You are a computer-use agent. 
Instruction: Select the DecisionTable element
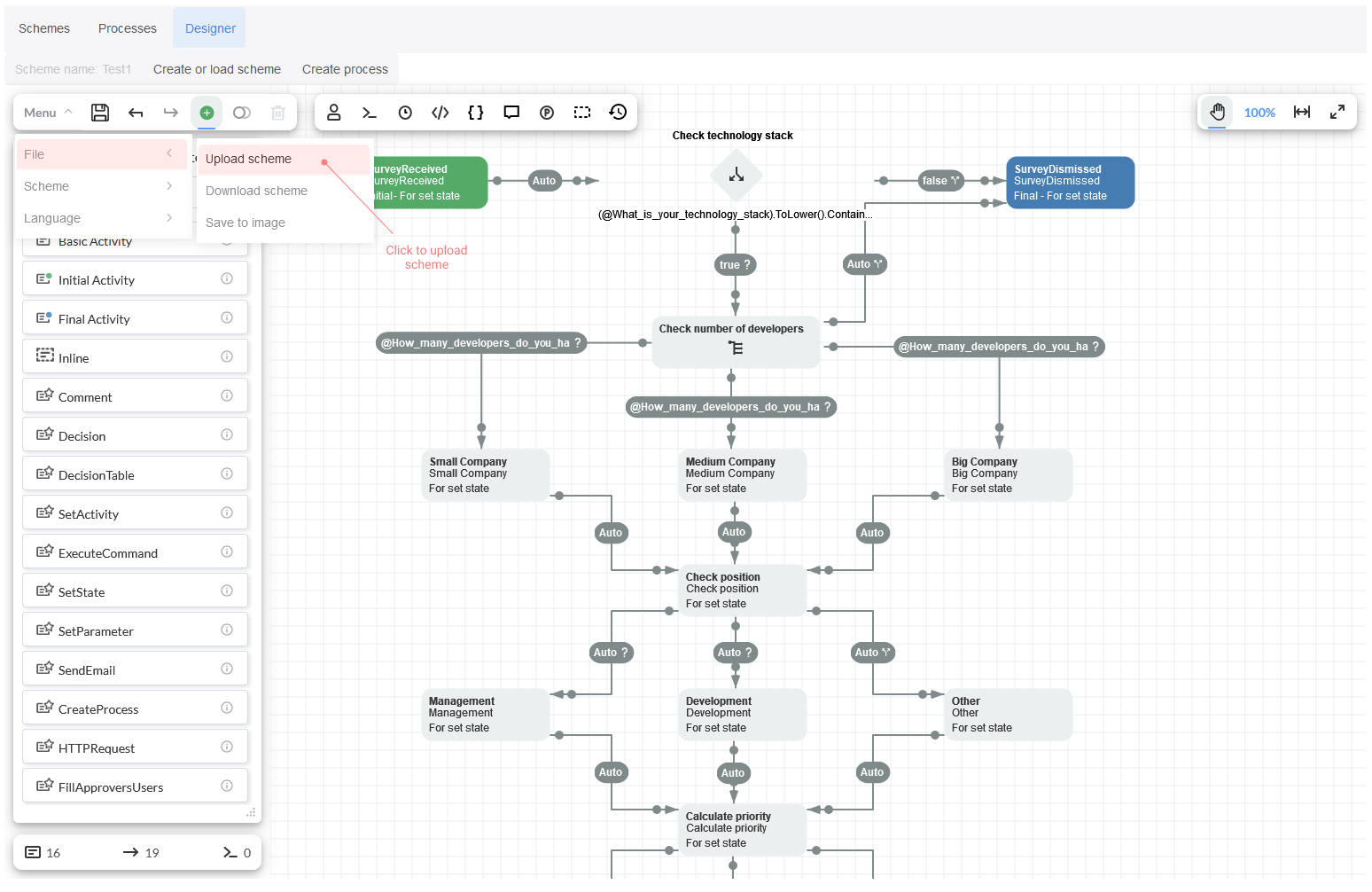pos(135,474)
